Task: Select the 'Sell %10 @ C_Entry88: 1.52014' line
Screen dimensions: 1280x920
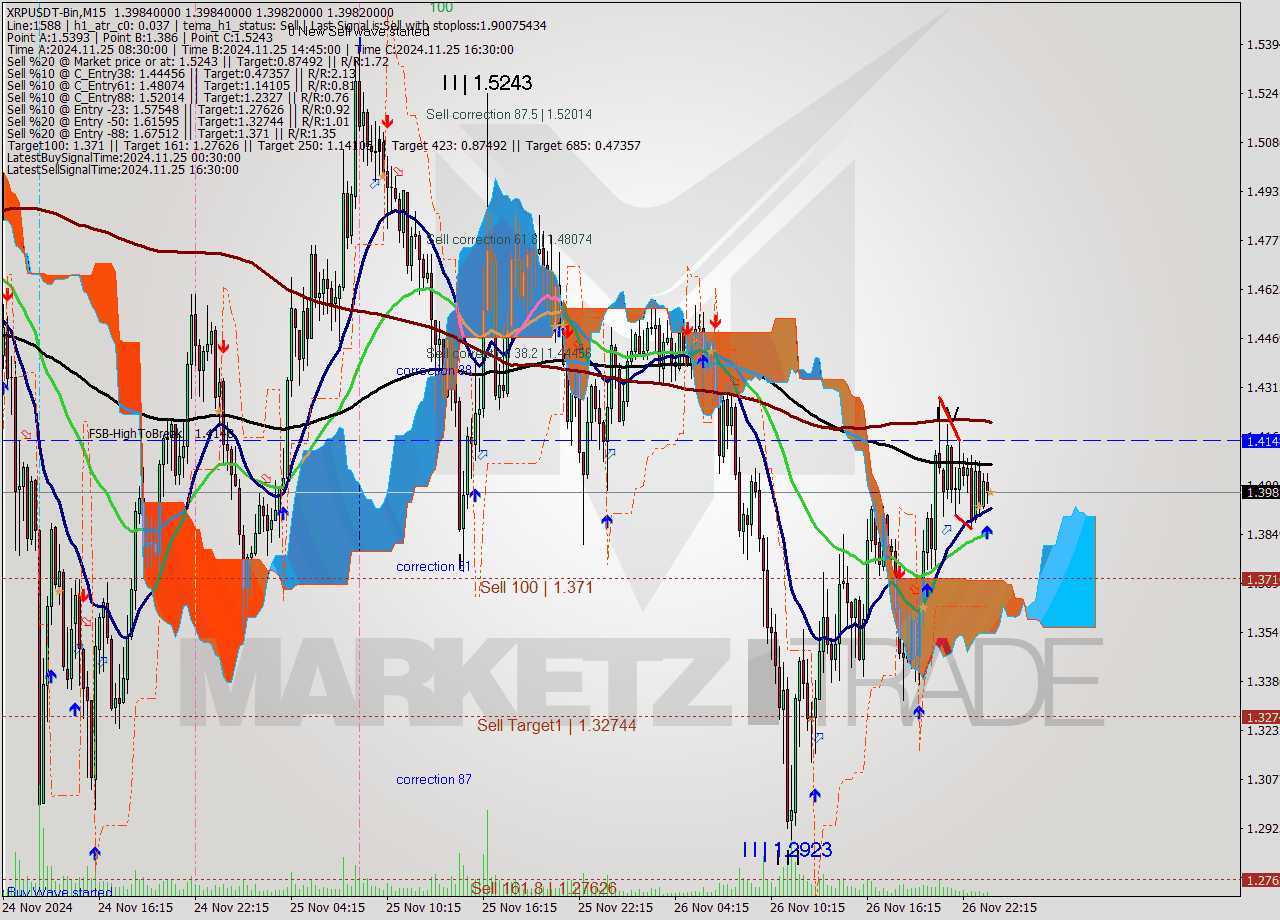Action: click(178, 97)
